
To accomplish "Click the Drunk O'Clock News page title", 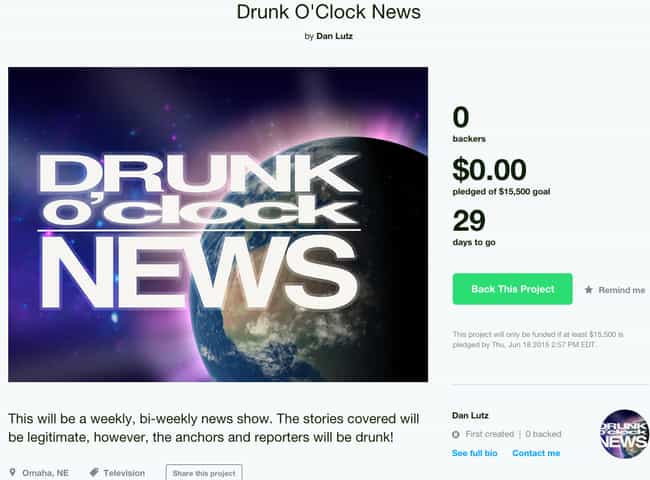I will tap(329, 12).
